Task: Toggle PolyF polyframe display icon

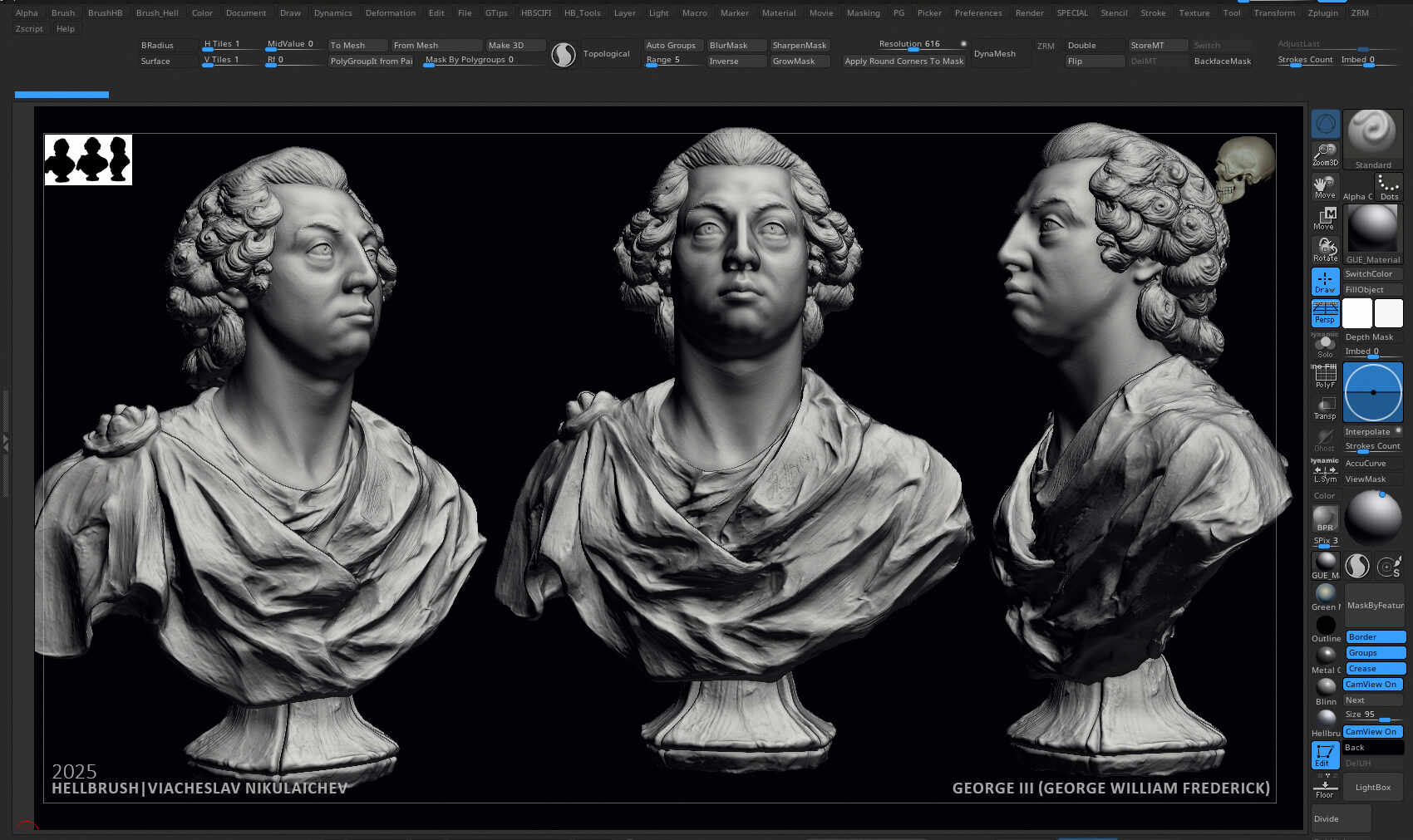Action: tap(1325, 377)
